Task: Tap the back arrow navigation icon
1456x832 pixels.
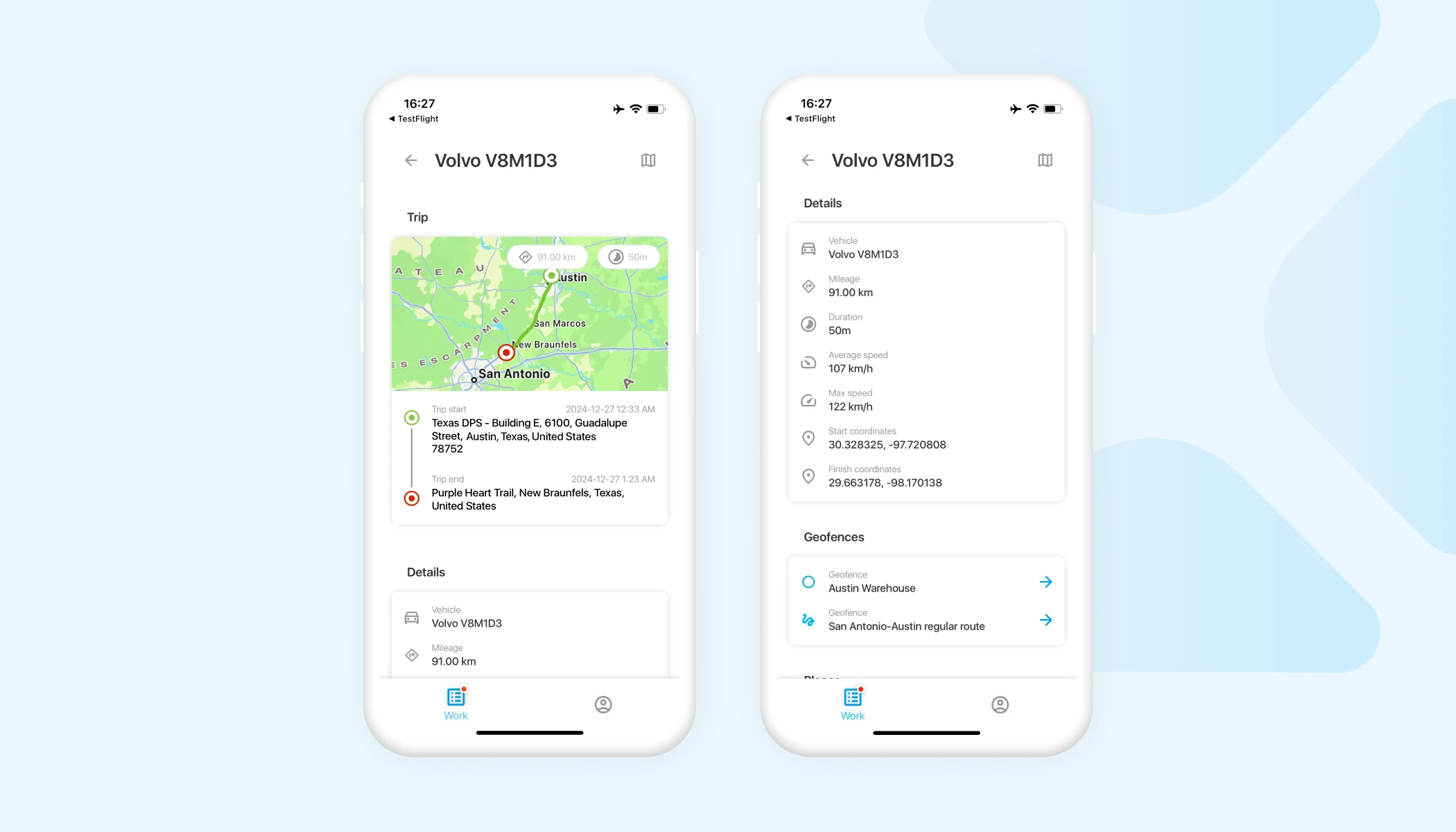Action: coord(411,159)
